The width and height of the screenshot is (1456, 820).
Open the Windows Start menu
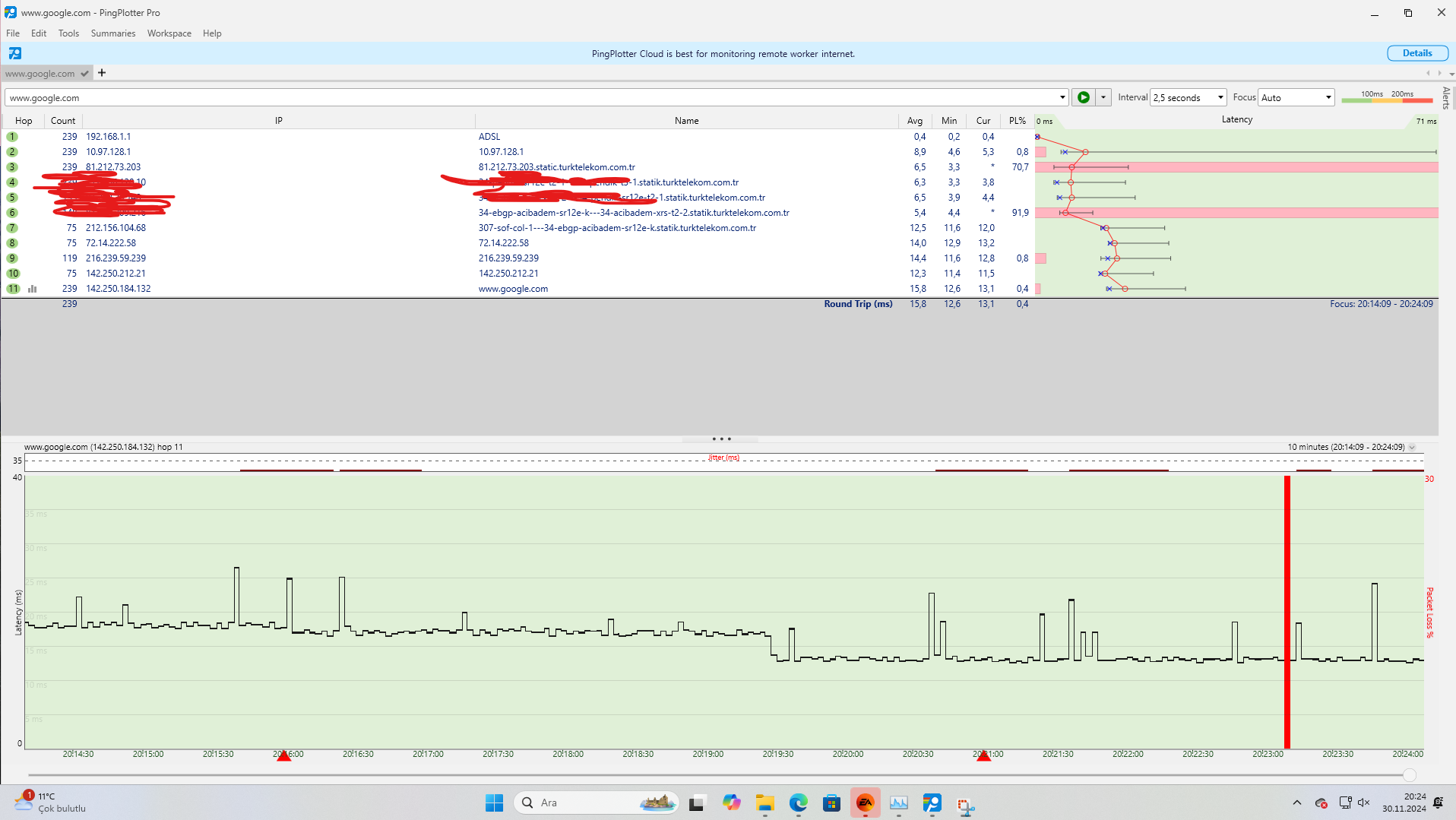click(x=494, y=803)
